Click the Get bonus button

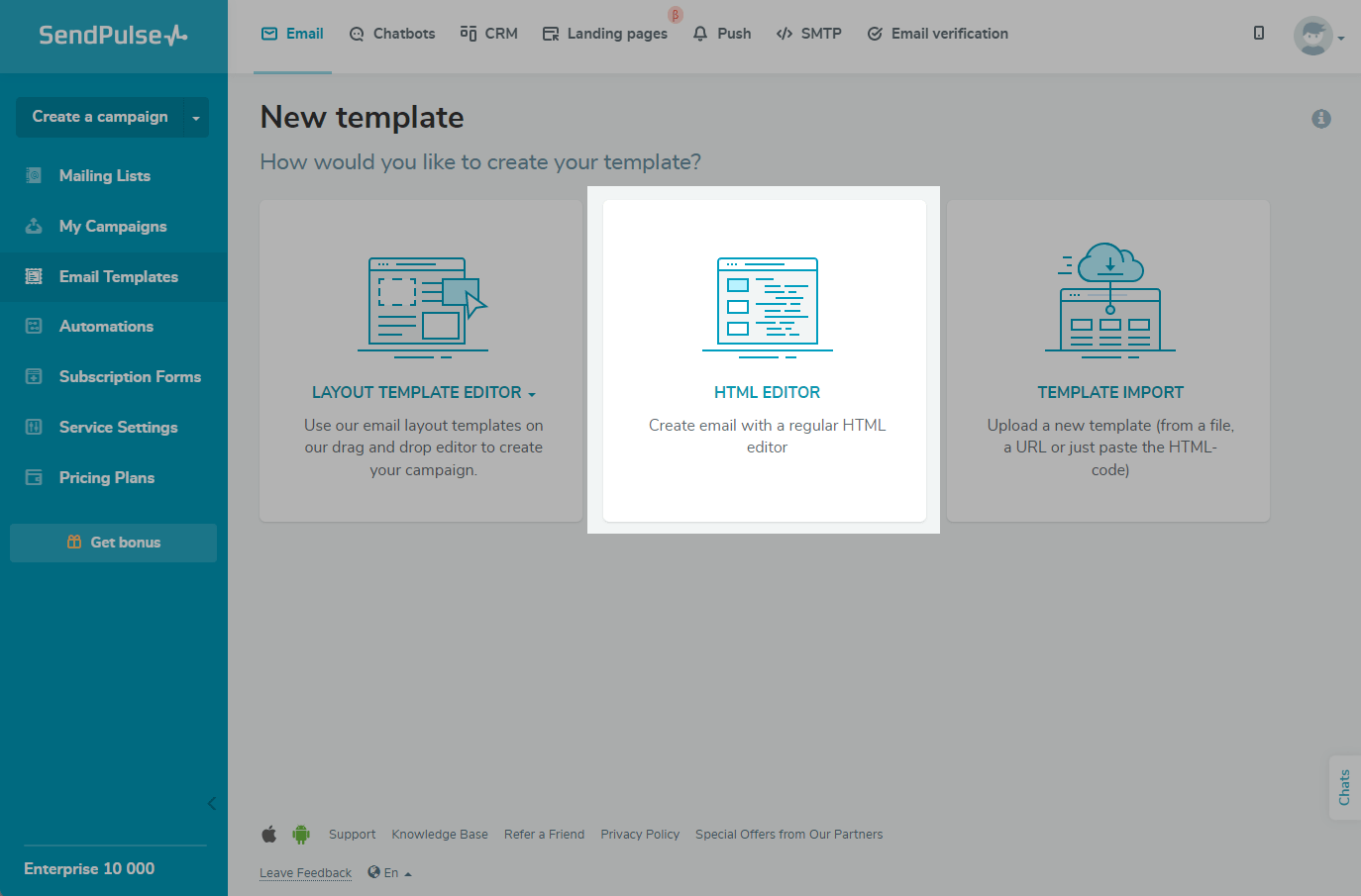[x=113, y=543]
